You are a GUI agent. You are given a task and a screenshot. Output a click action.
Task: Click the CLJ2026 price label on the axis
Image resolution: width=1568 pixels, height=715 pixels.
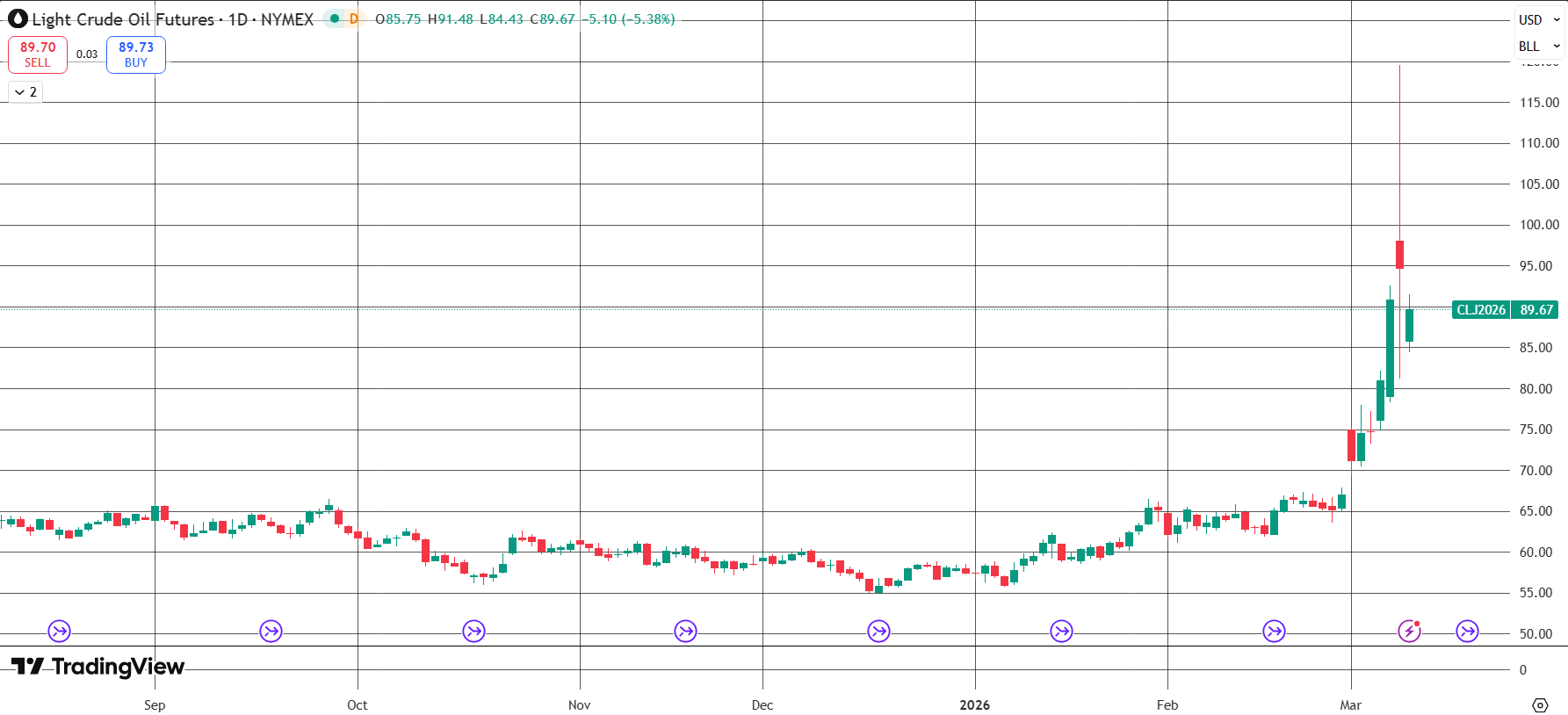tap(1481, 310)
